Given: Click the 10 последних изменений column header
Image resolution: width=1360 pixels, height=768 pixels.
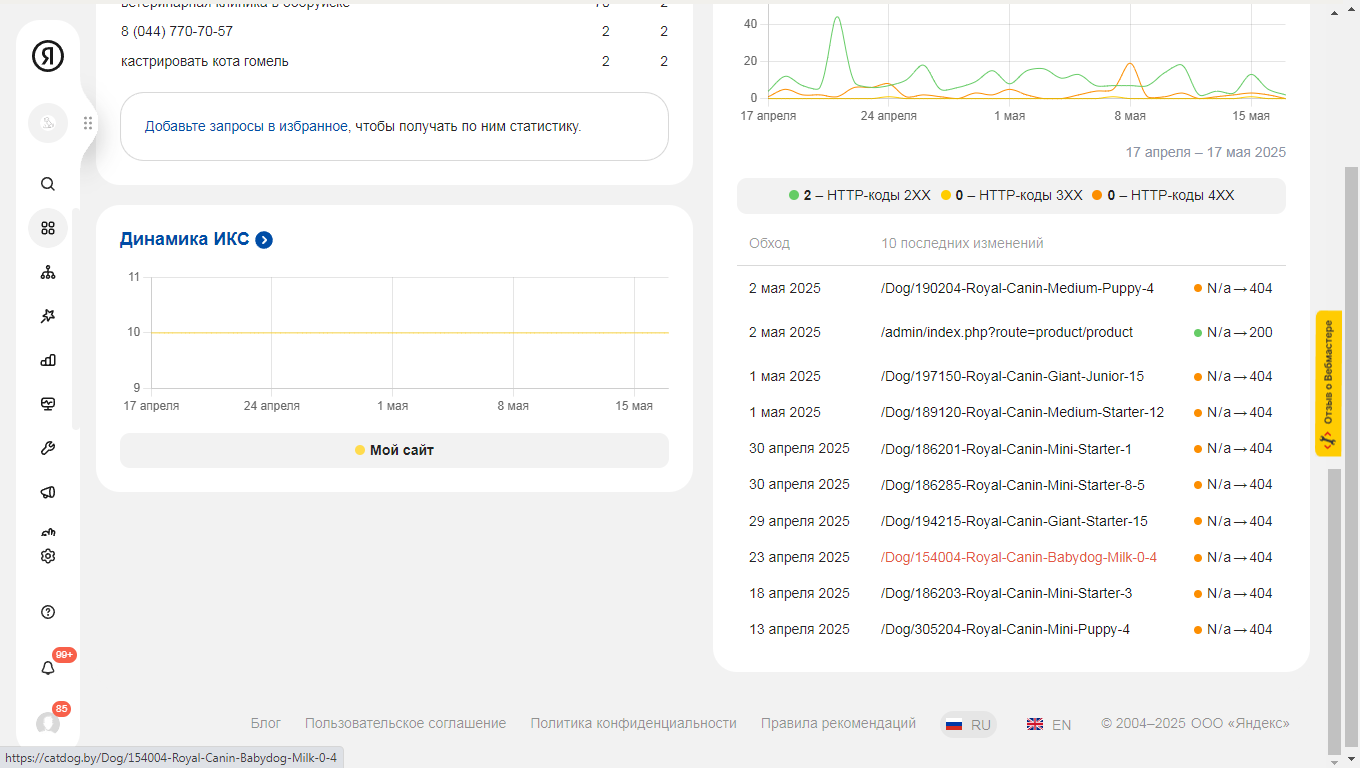Looking at the screenshot, I should click(x=962, y=243).
